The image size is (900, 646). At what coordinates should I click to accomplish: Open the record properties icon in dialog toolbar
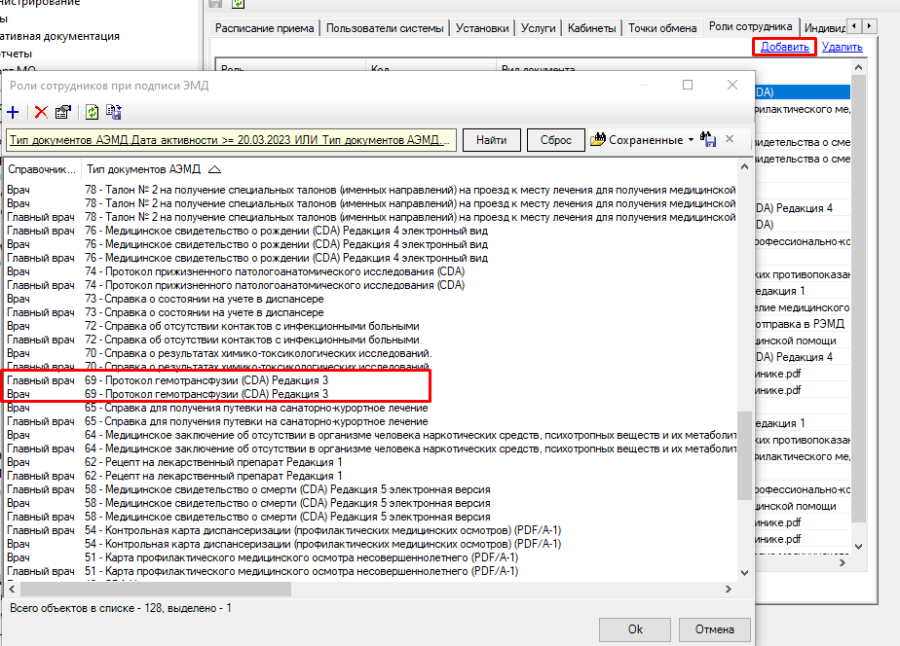[x=63, y=112]
